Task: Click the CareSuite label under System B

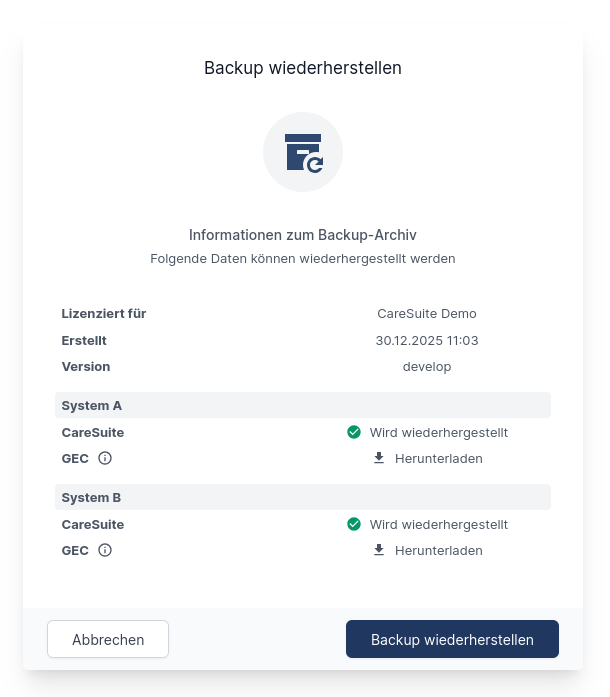Action: point(93,524)
